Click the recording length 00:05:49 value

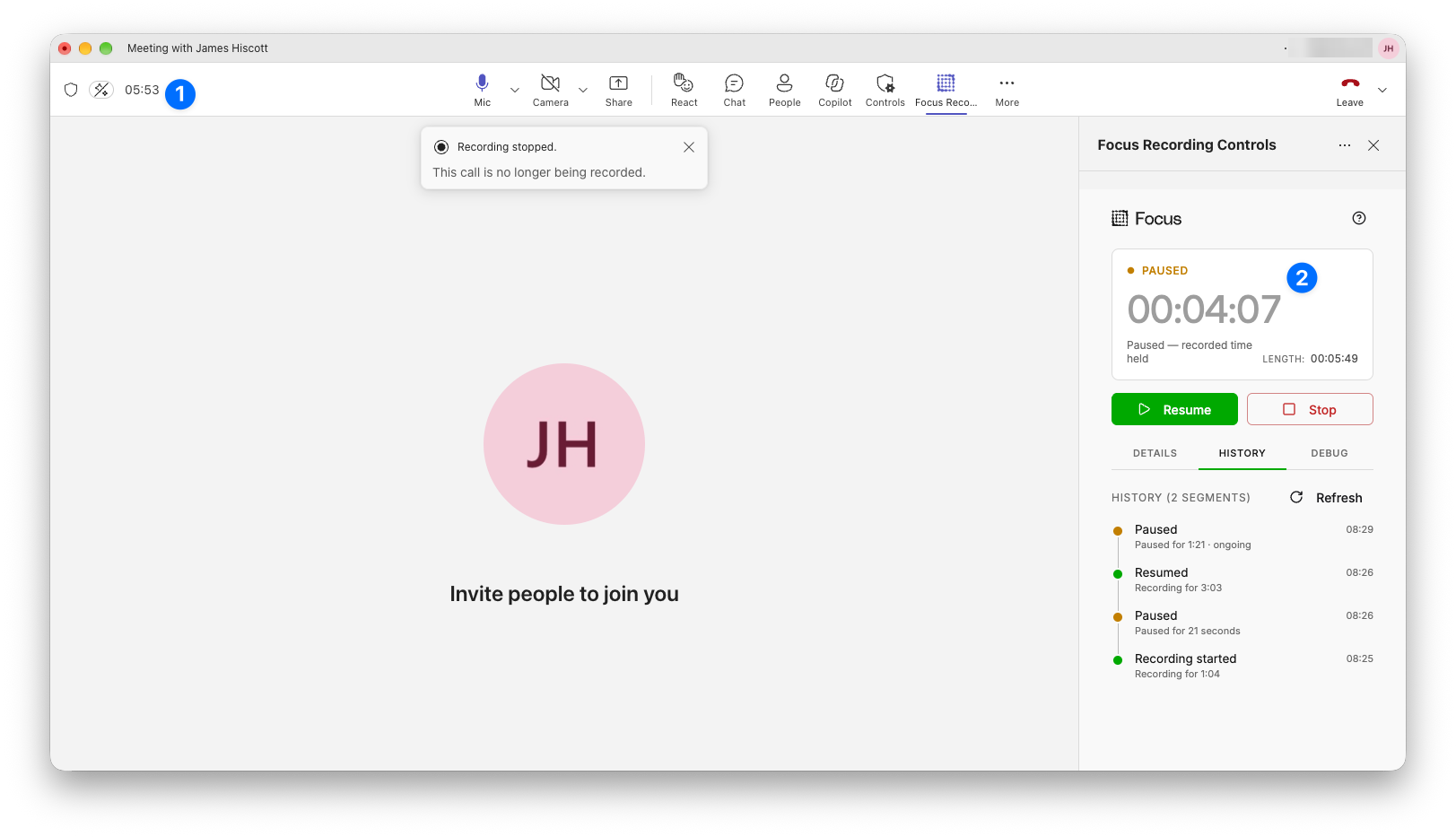(1334, 358)
